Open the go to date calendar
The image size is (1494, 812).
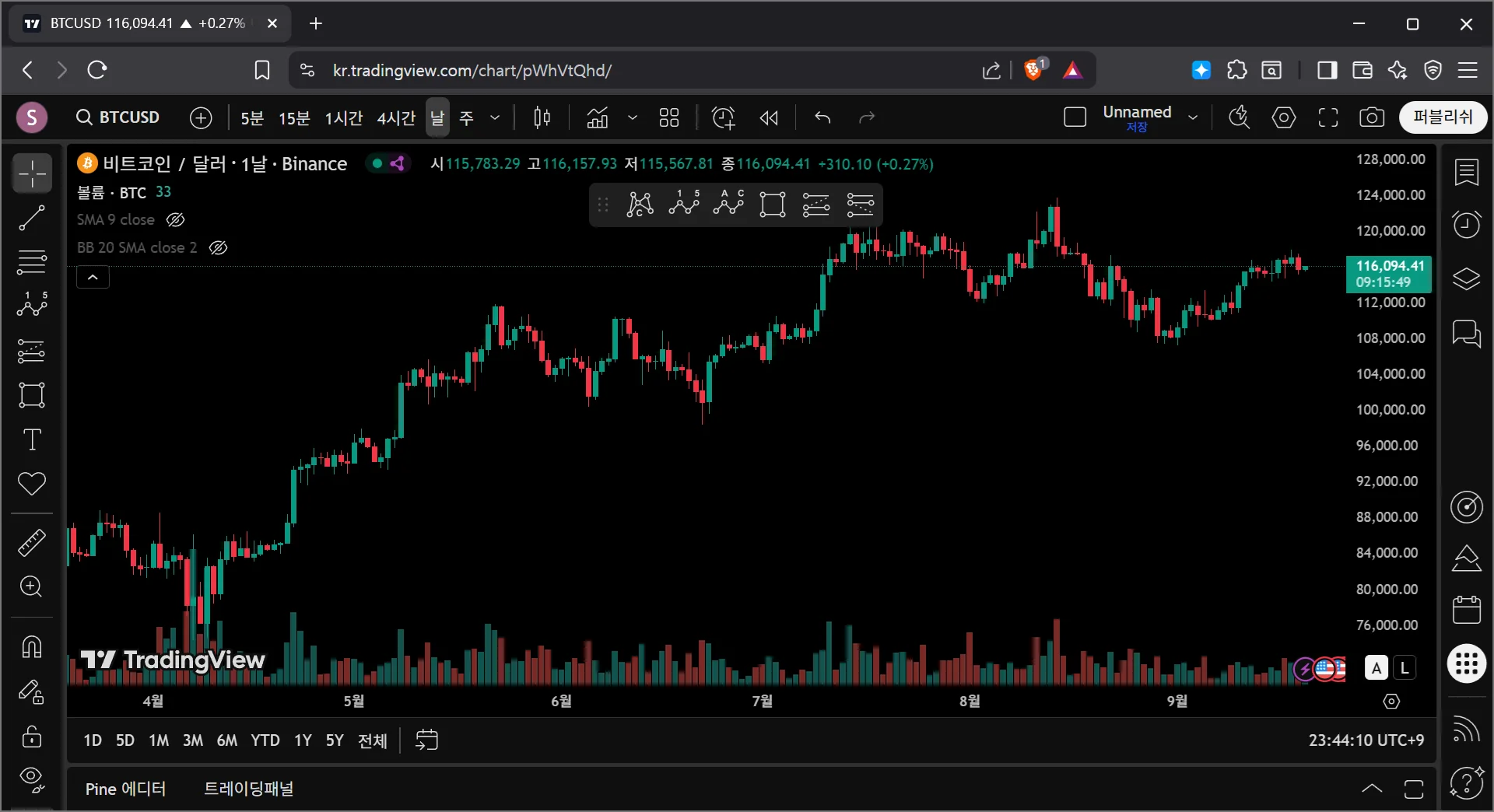tap(427, 740)
